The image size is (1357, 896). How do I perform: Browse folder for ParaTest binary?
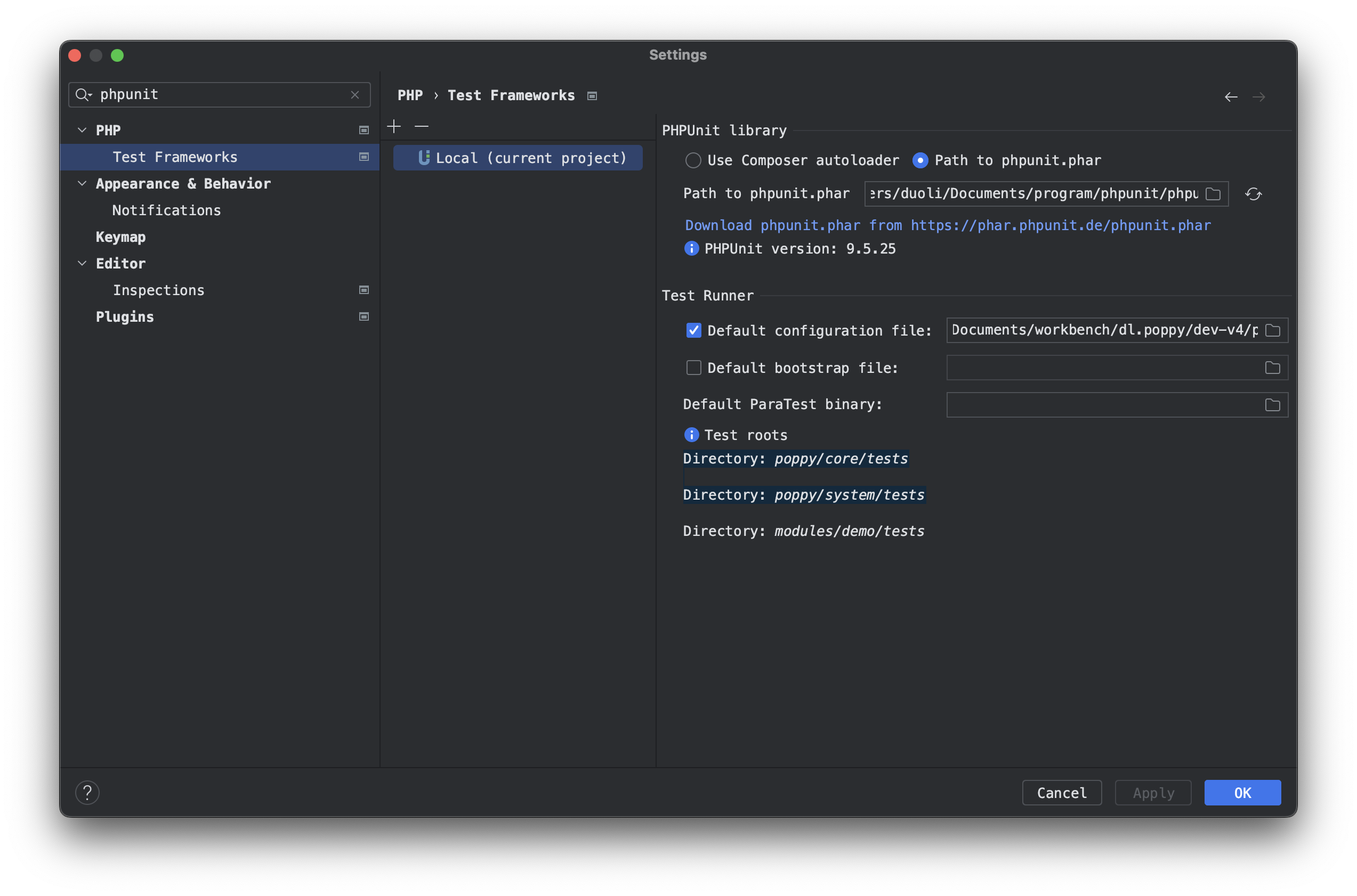(x=1272, y=405)
